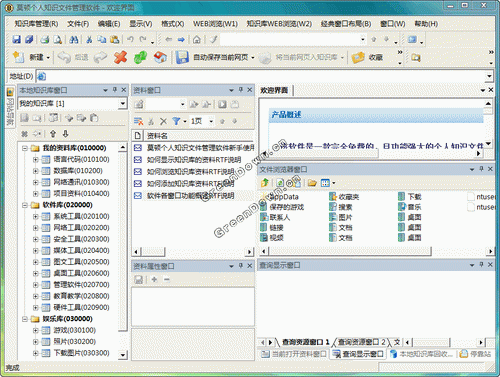The image size is (500, 377).
Task: Open the 文件(F) menu
Action: (x=78, y=24)
